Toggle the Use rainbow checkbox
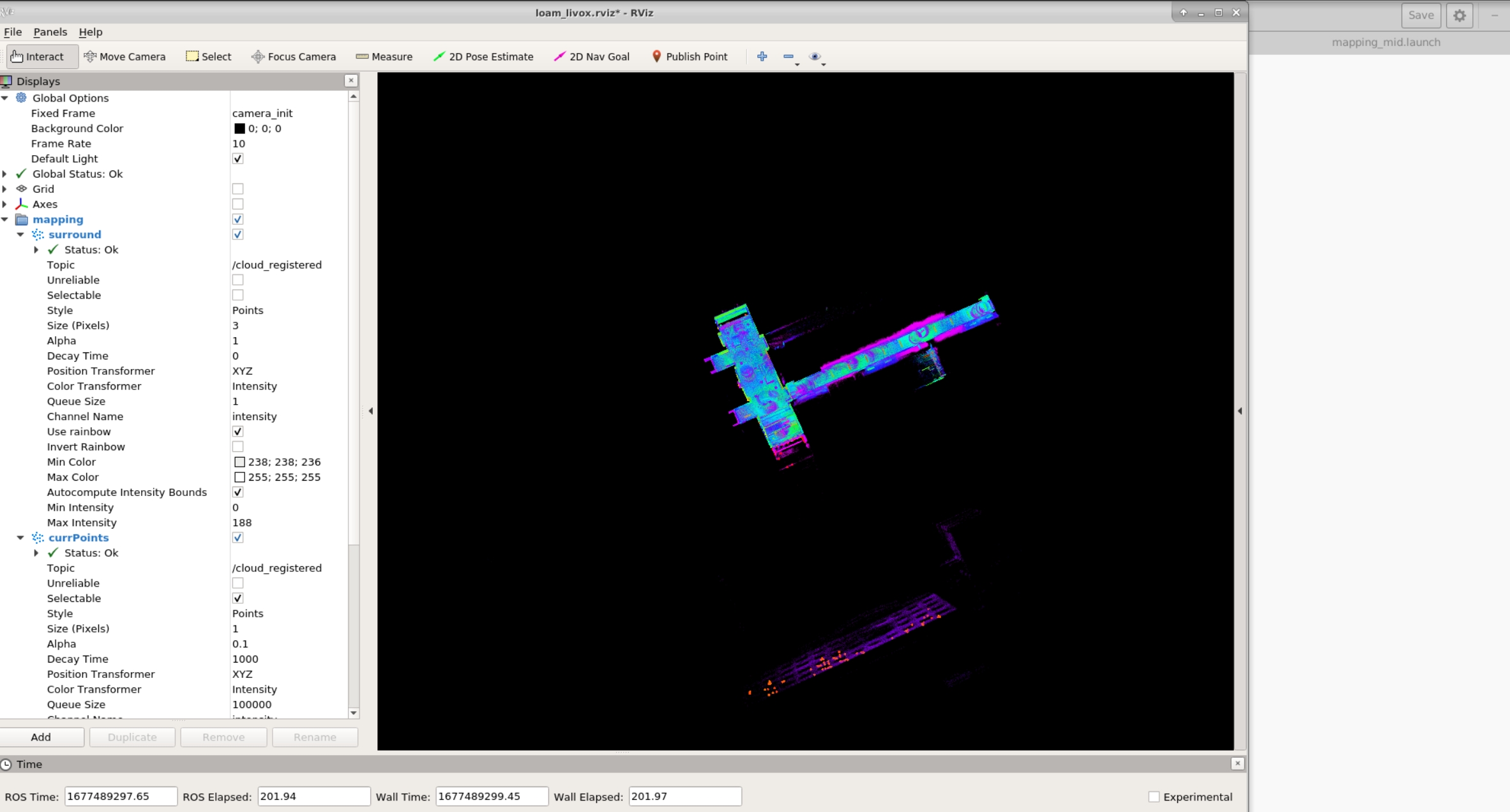Image resolution: width=1510 pixels, height=812 pixels. click(238, 432)
